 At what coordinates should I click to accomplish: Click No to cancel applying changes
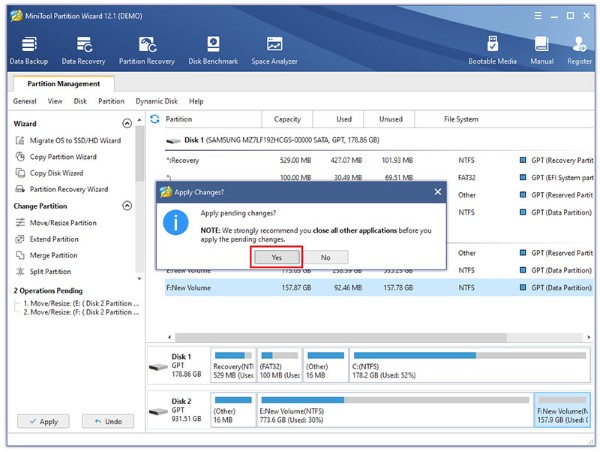point(325,257)
